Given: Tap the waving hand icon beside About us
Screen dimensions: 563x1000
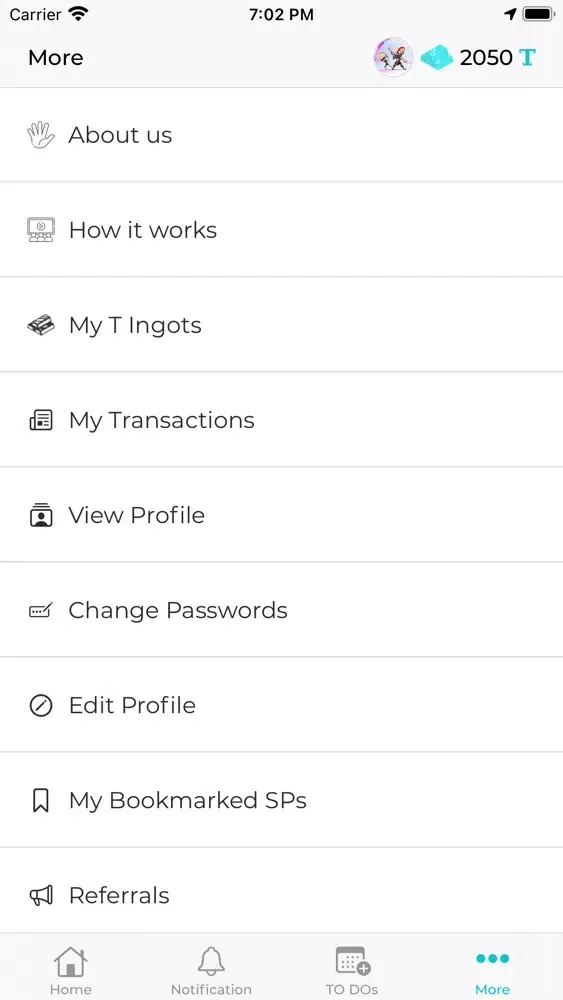Looking at the screenshot, I should click(x=41, y=135).
